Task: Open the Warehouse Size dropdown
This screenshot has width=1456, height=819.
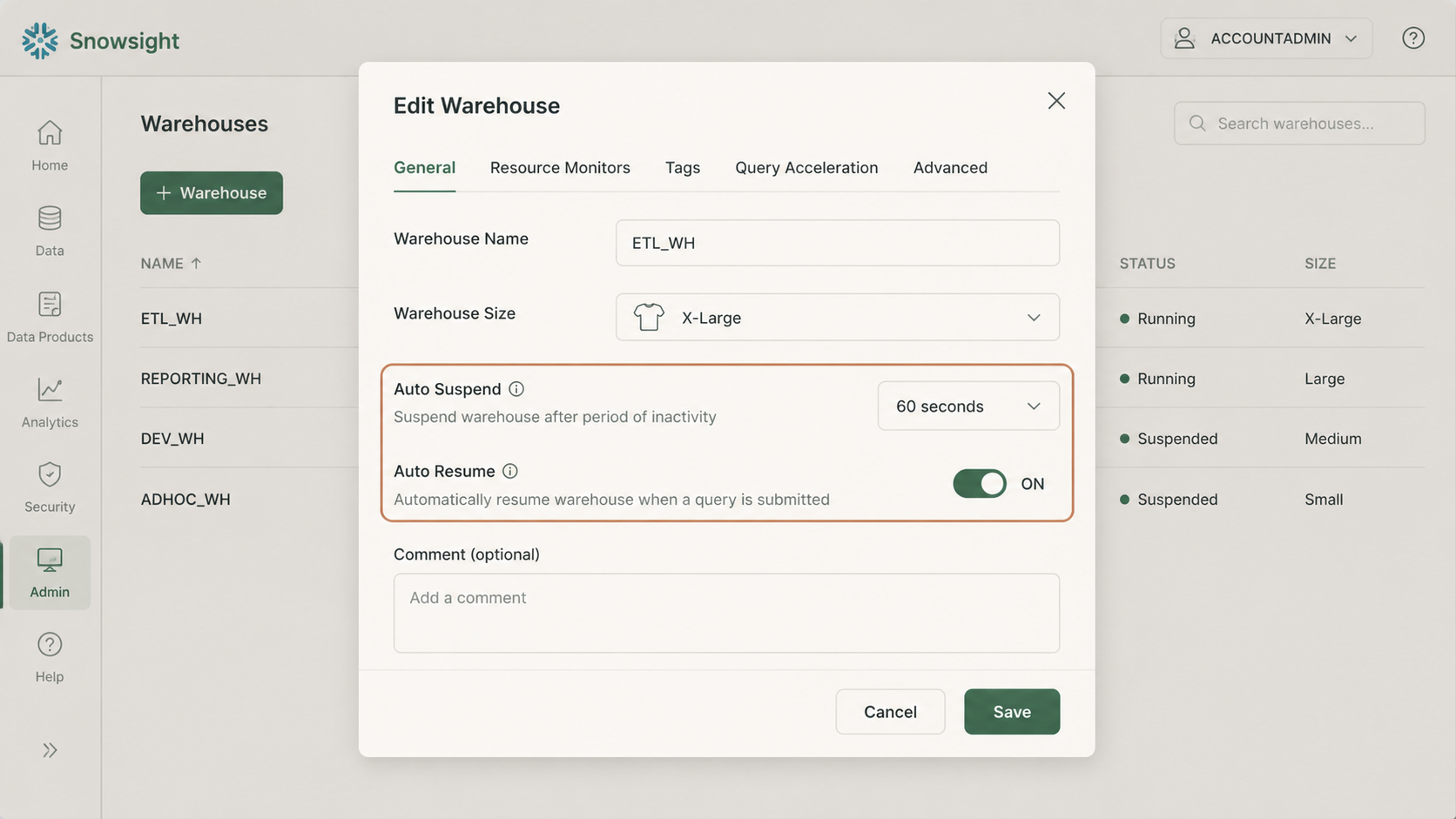Action: point(837,318)
